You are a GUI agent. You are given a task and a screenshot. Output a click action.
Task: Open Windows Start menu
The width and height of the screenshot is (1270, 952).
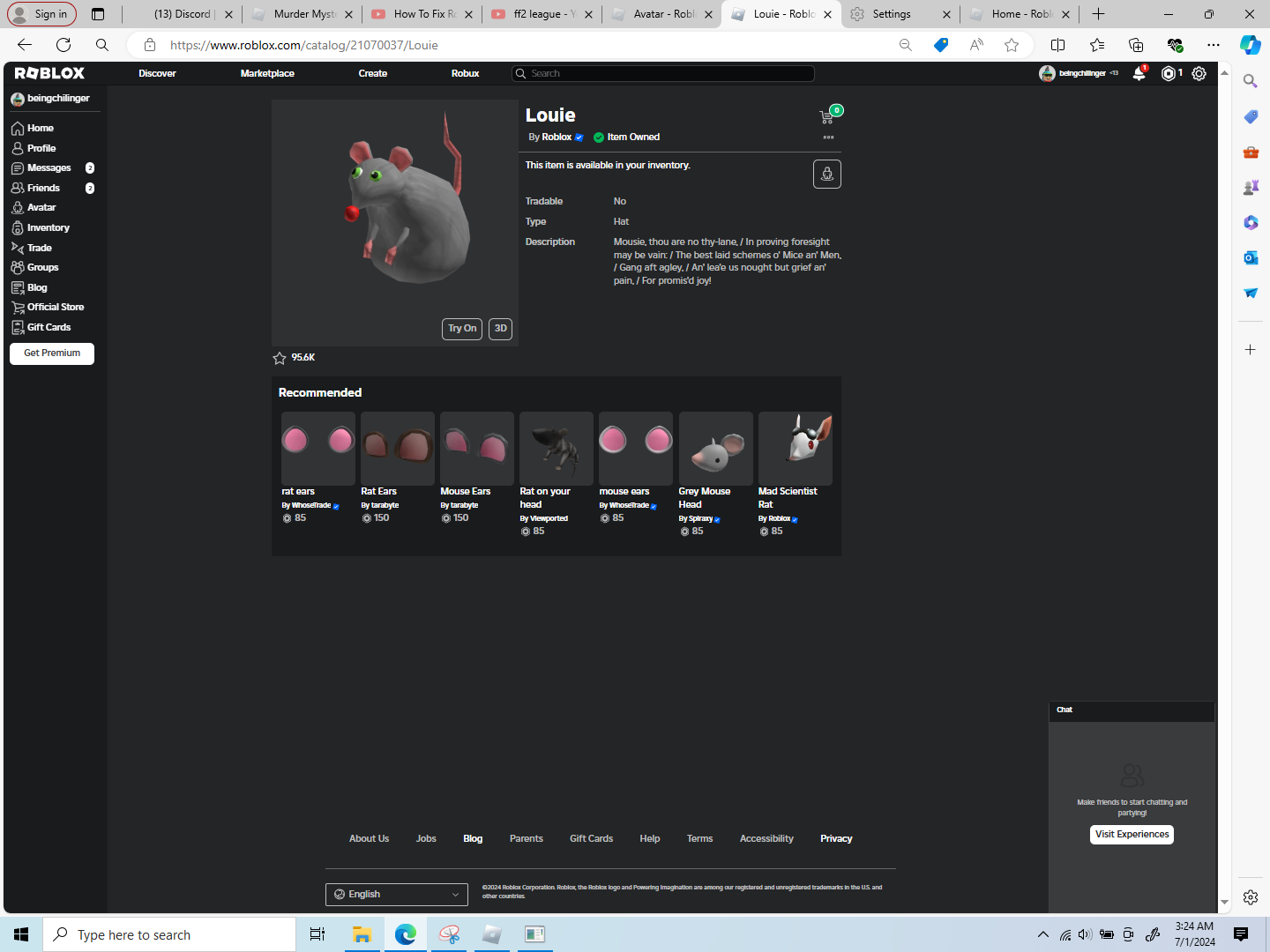pos(21,934)
